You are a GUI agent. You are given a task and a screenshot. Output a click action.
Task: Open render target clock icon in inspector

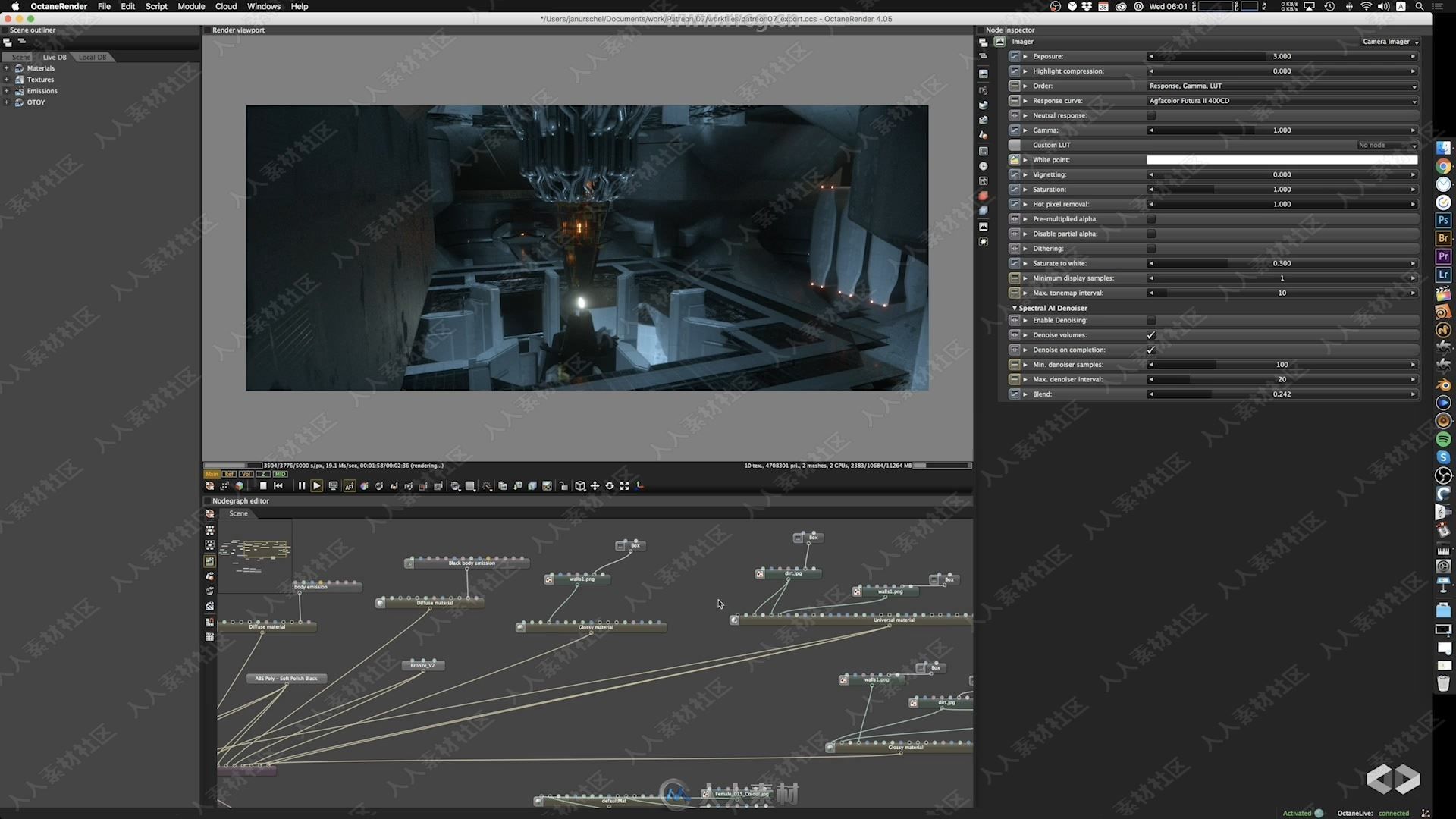984,166
